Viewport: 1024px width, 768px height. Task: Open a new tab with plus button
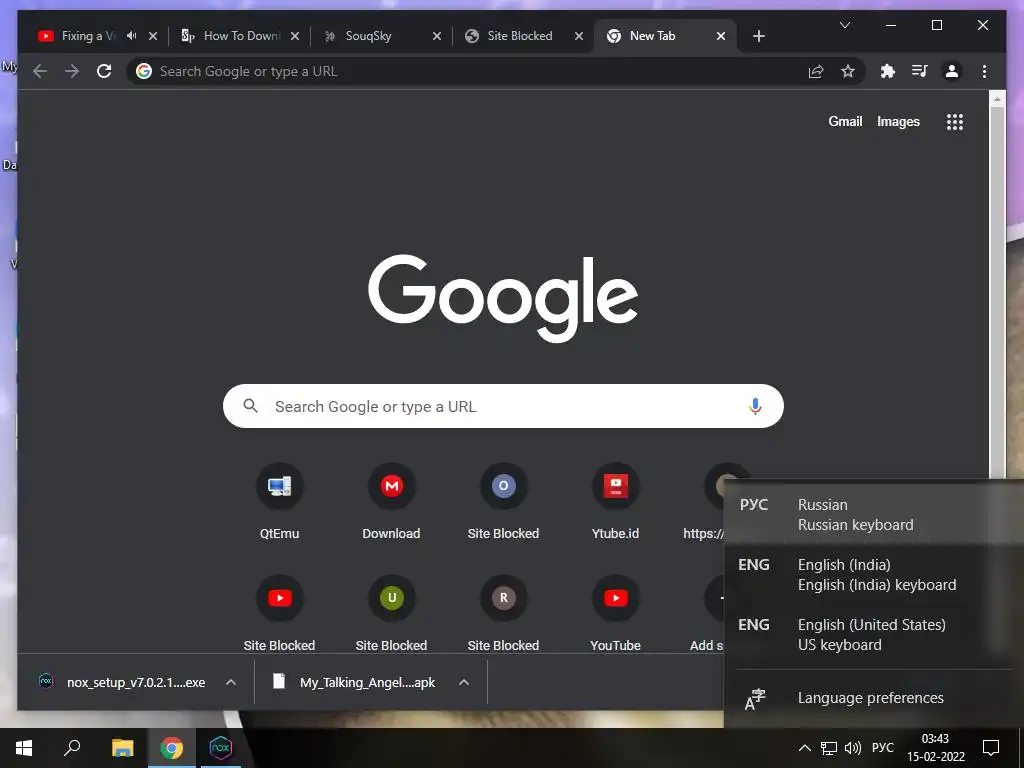(758, 36)
